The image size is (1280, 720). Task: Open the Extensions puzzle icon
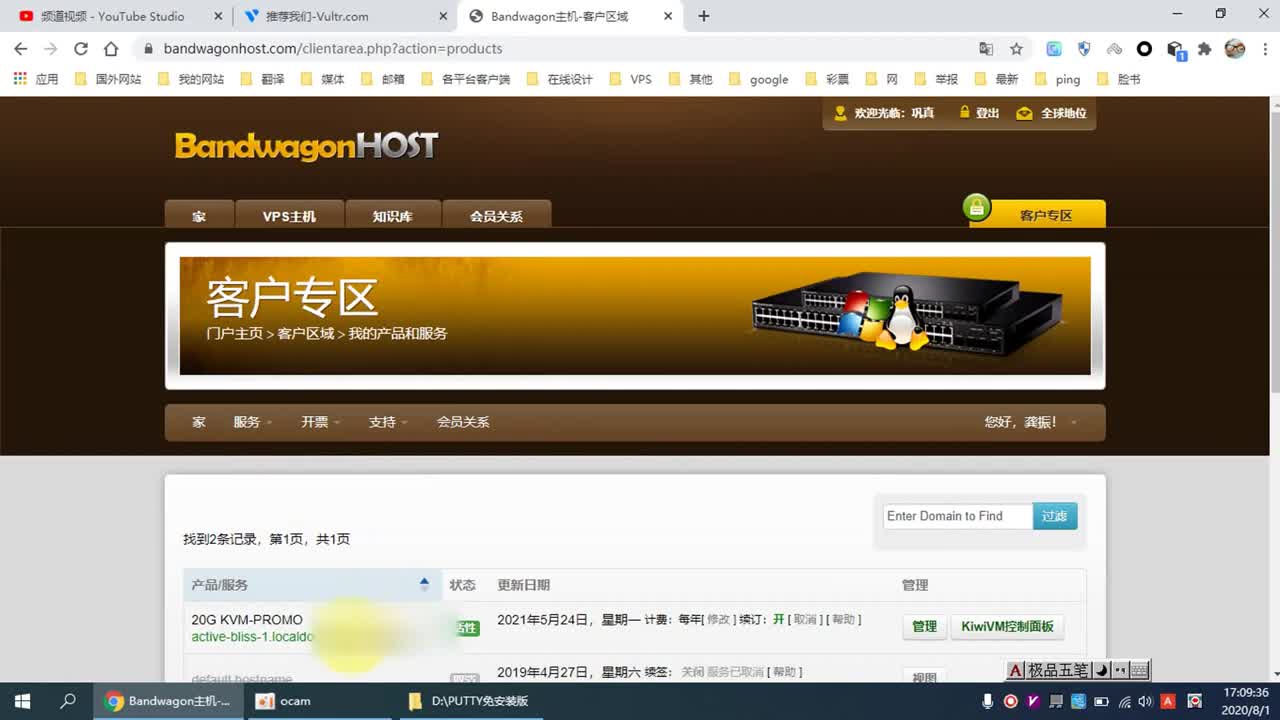tap(1205, 48)
